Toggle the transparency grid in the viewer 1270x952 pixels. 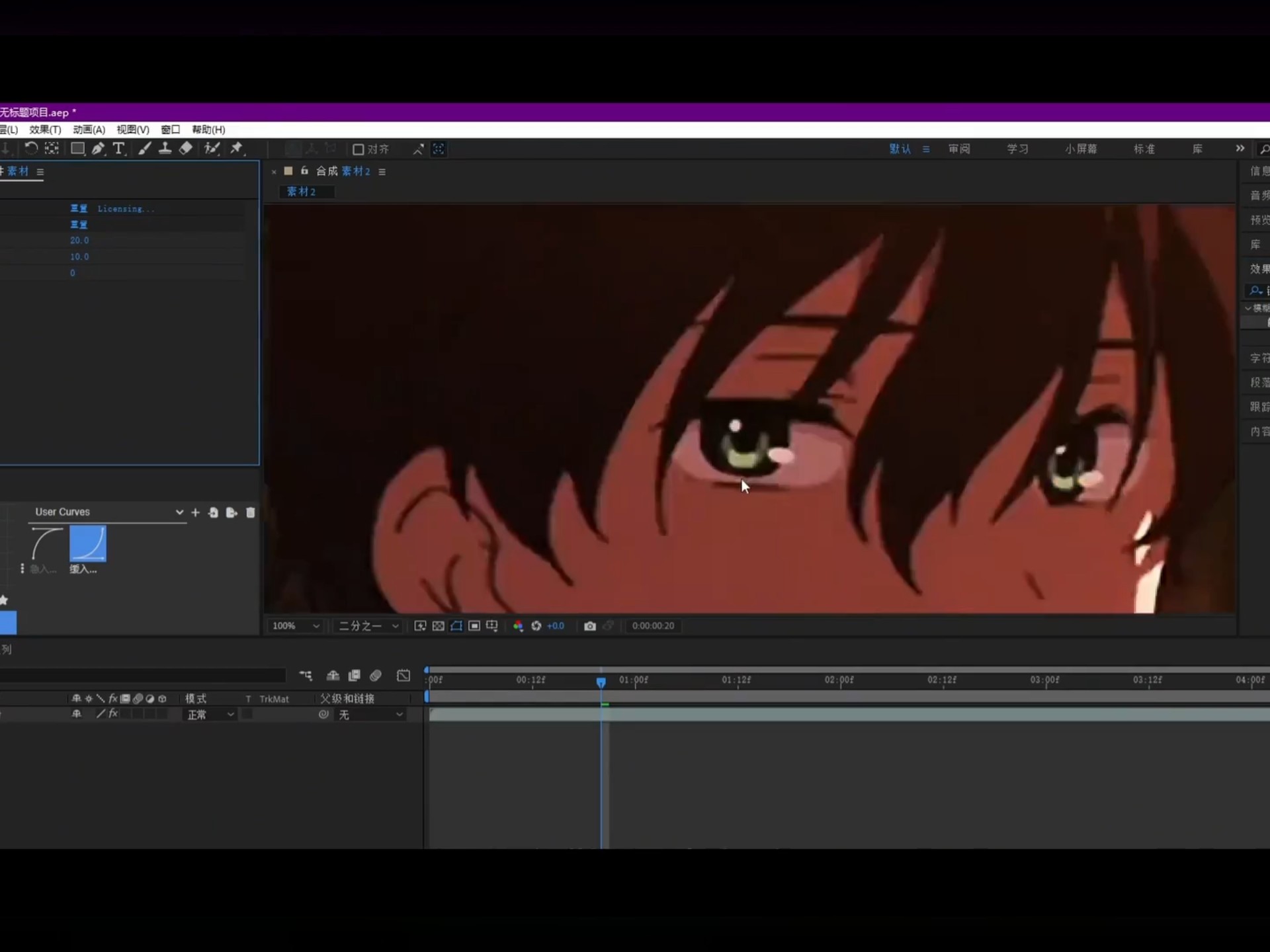pos(439,626)
